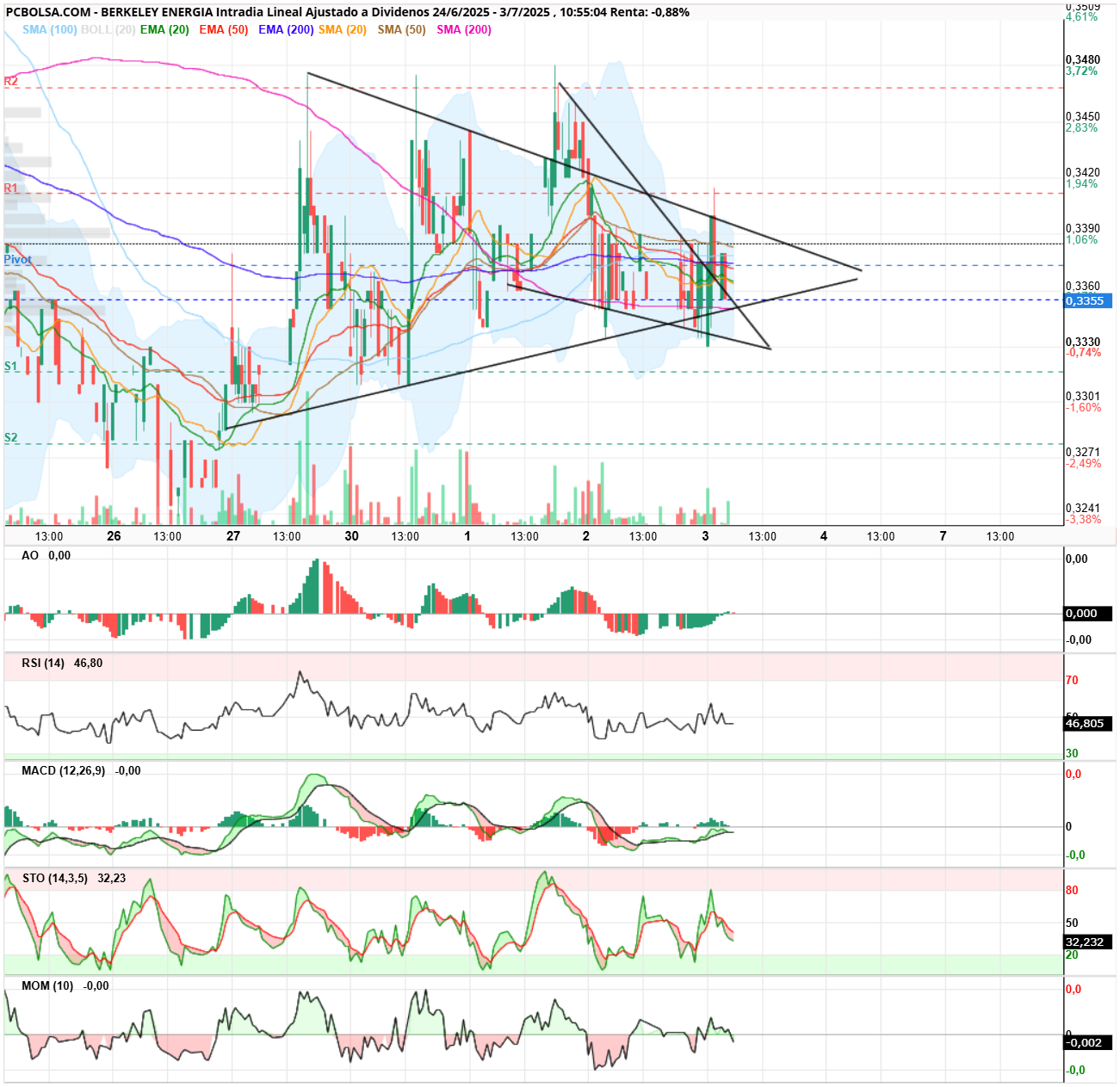Click the STO (14,3,5) indicator label
The width and height of the screenshot is (1120, 1087).
[x=54, y=878]
